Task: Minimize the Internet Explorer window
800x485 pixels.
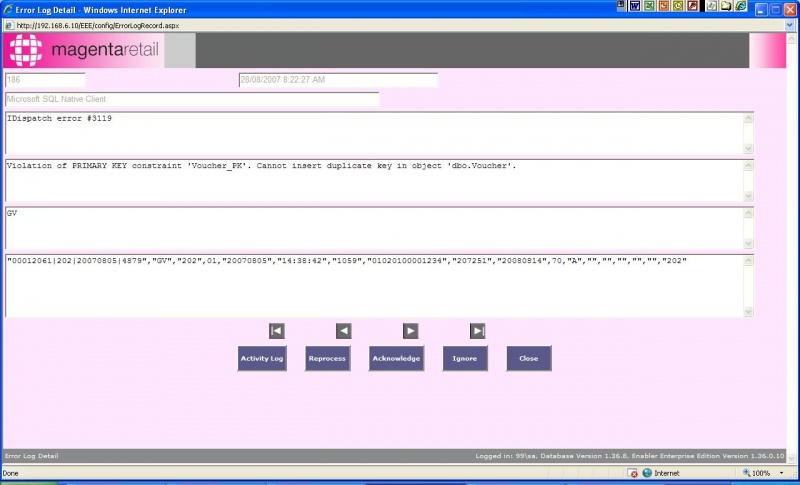Action: pyautogui.click(x=762, y=9)
